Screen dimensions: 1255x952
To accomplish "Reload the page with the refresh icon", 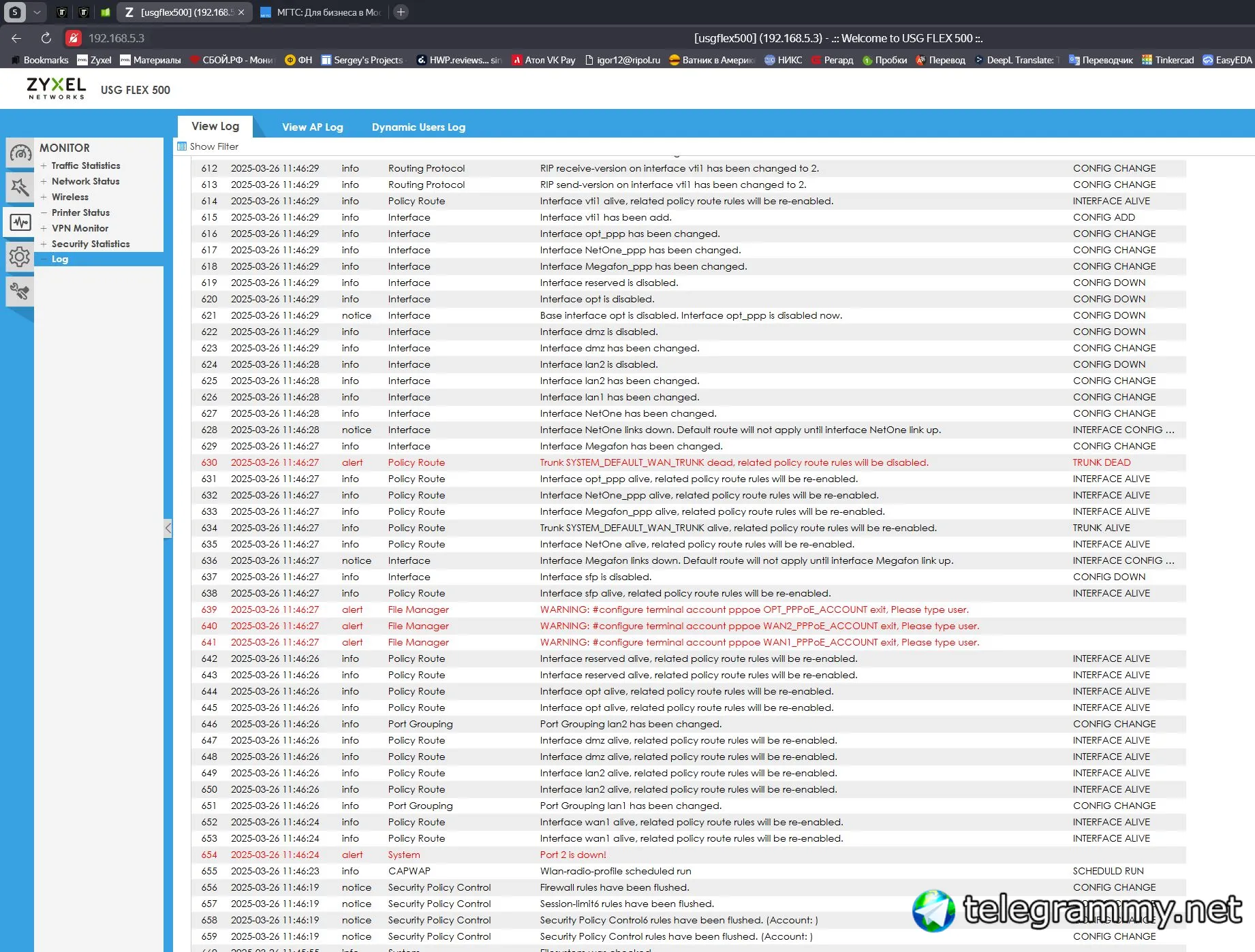I will pyautogui.click(x=46, y=38).
